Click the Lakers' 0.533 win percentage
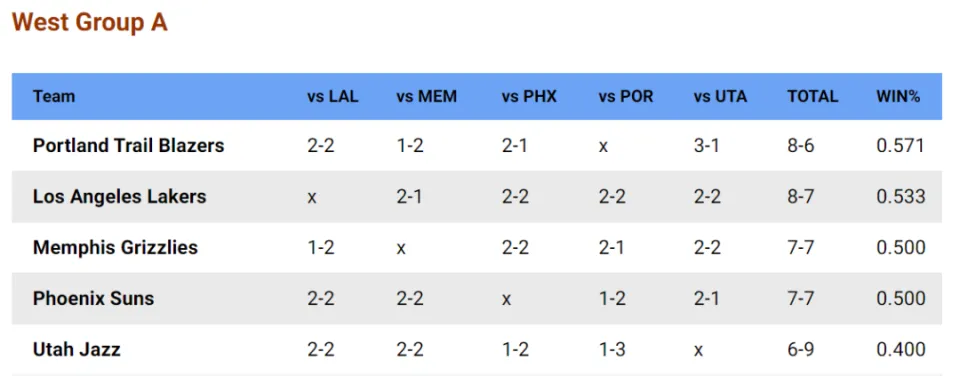 [x=901, y=197]
